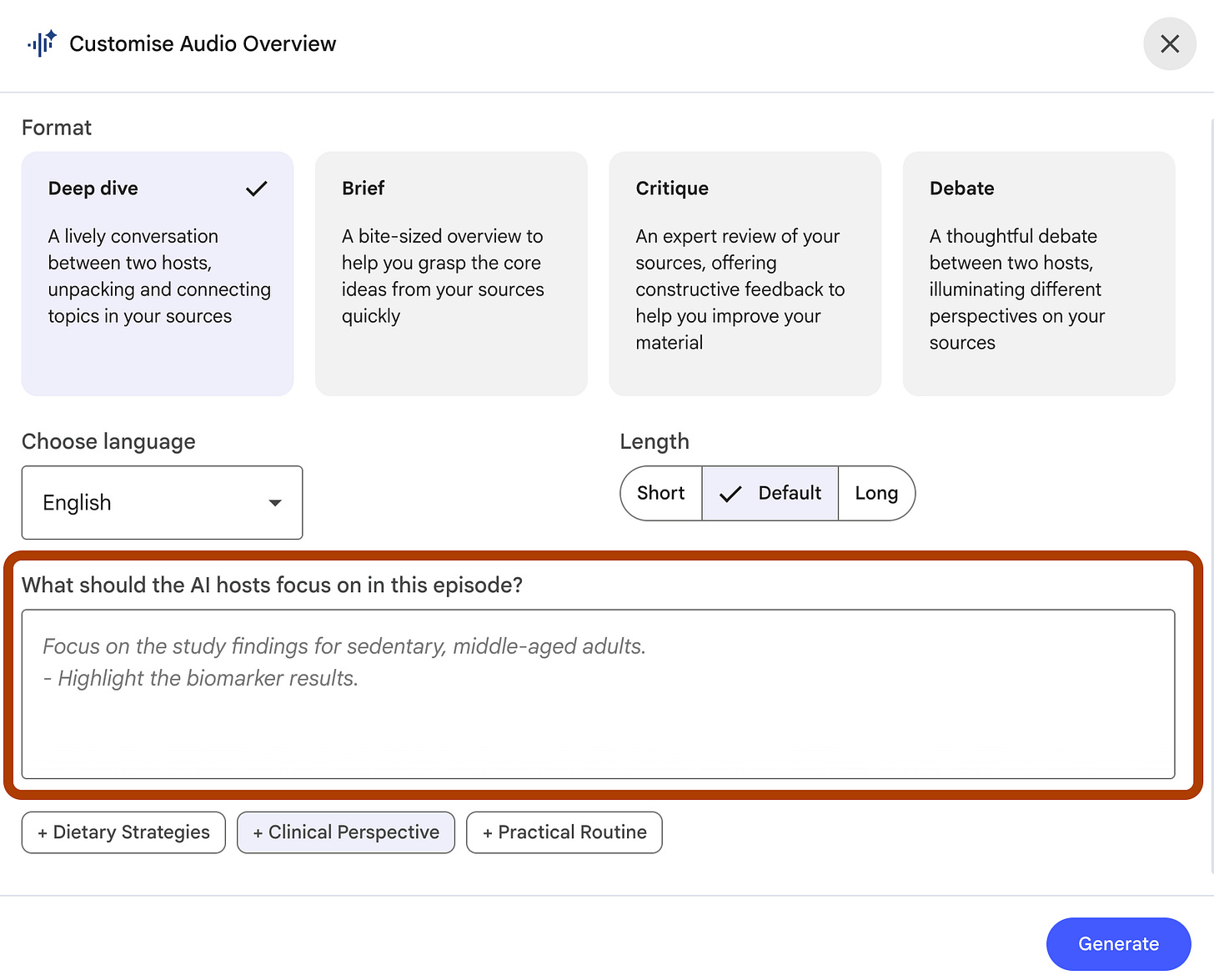1214x980 pixels.
Task: Set length to Default
Action: pos(789,493)
